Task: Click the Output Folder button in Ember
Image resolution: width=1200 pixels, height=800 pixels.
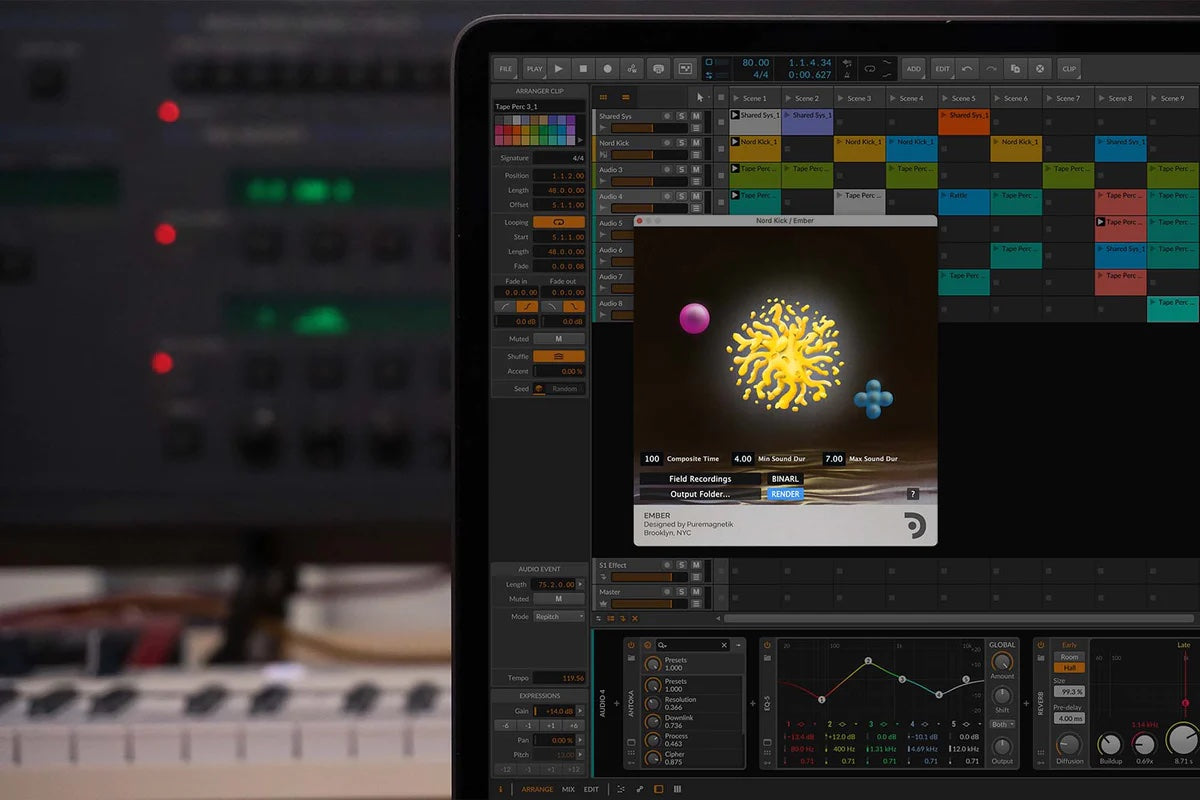Action: (x=700, y=493)
